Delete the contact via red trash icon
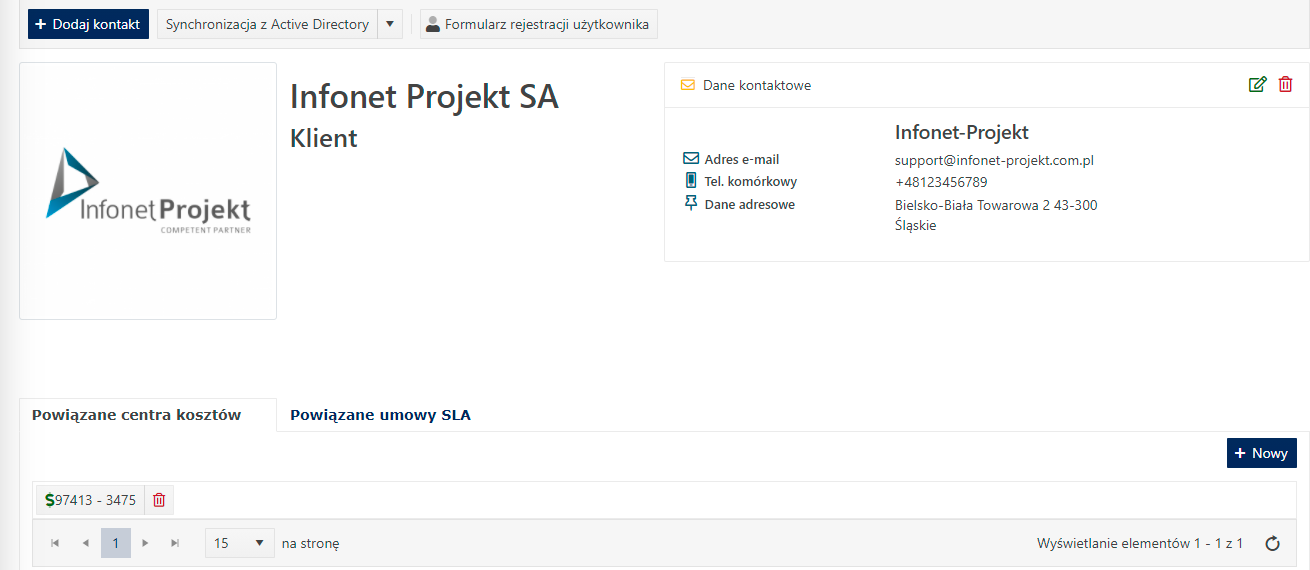This screenshot has width=1310, height=570. point(1286,85)
